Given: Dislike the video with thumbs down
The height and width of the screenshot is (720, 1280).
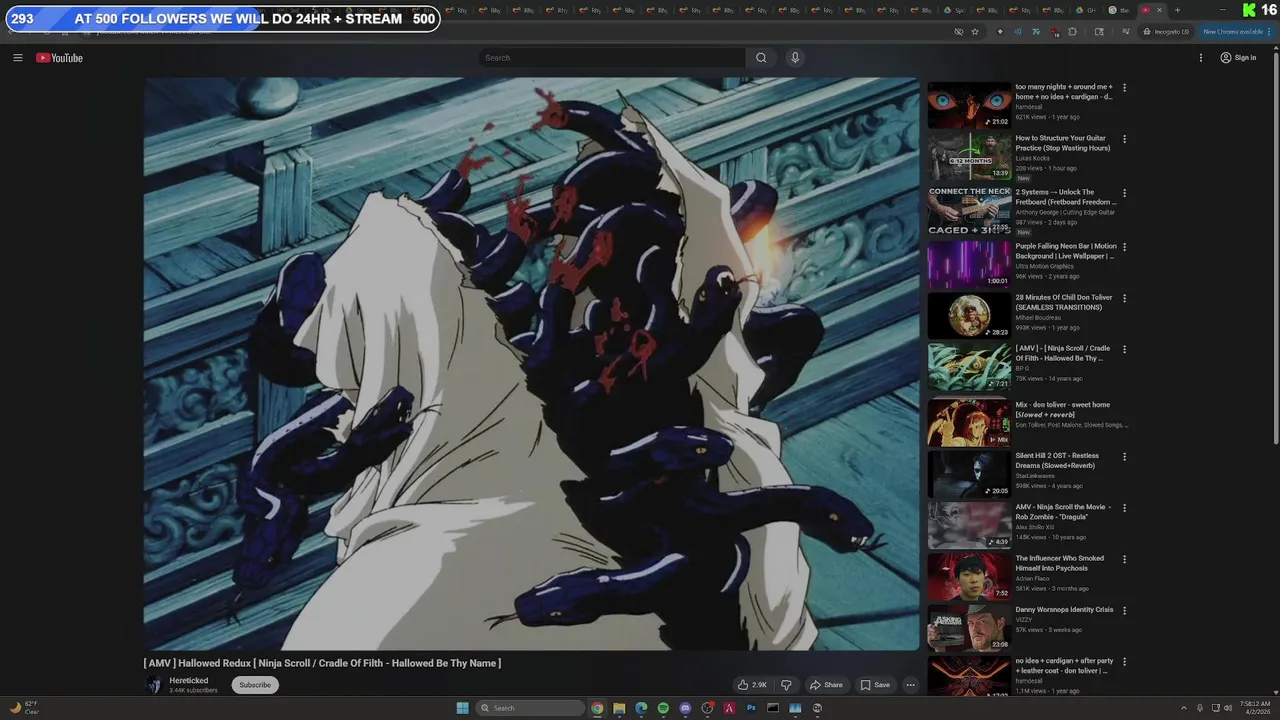Looking at the screenshot, I should point(786,685).
